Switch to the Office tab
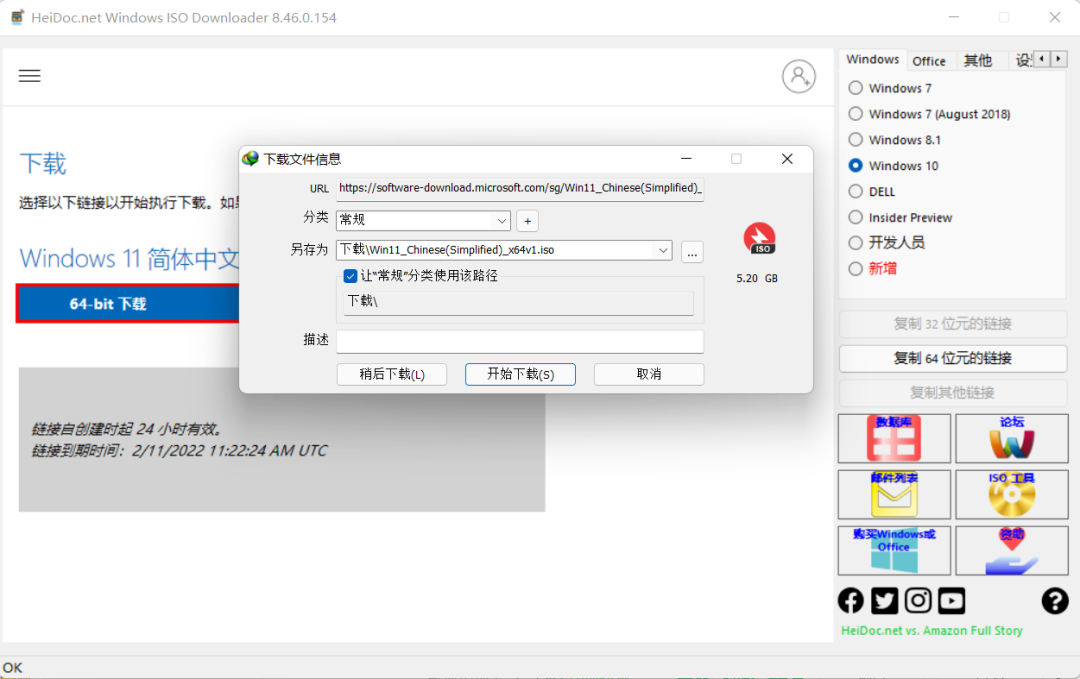The height and width of the screenshot is (679, 1080). pyautogui.click(x=928, y=61)
